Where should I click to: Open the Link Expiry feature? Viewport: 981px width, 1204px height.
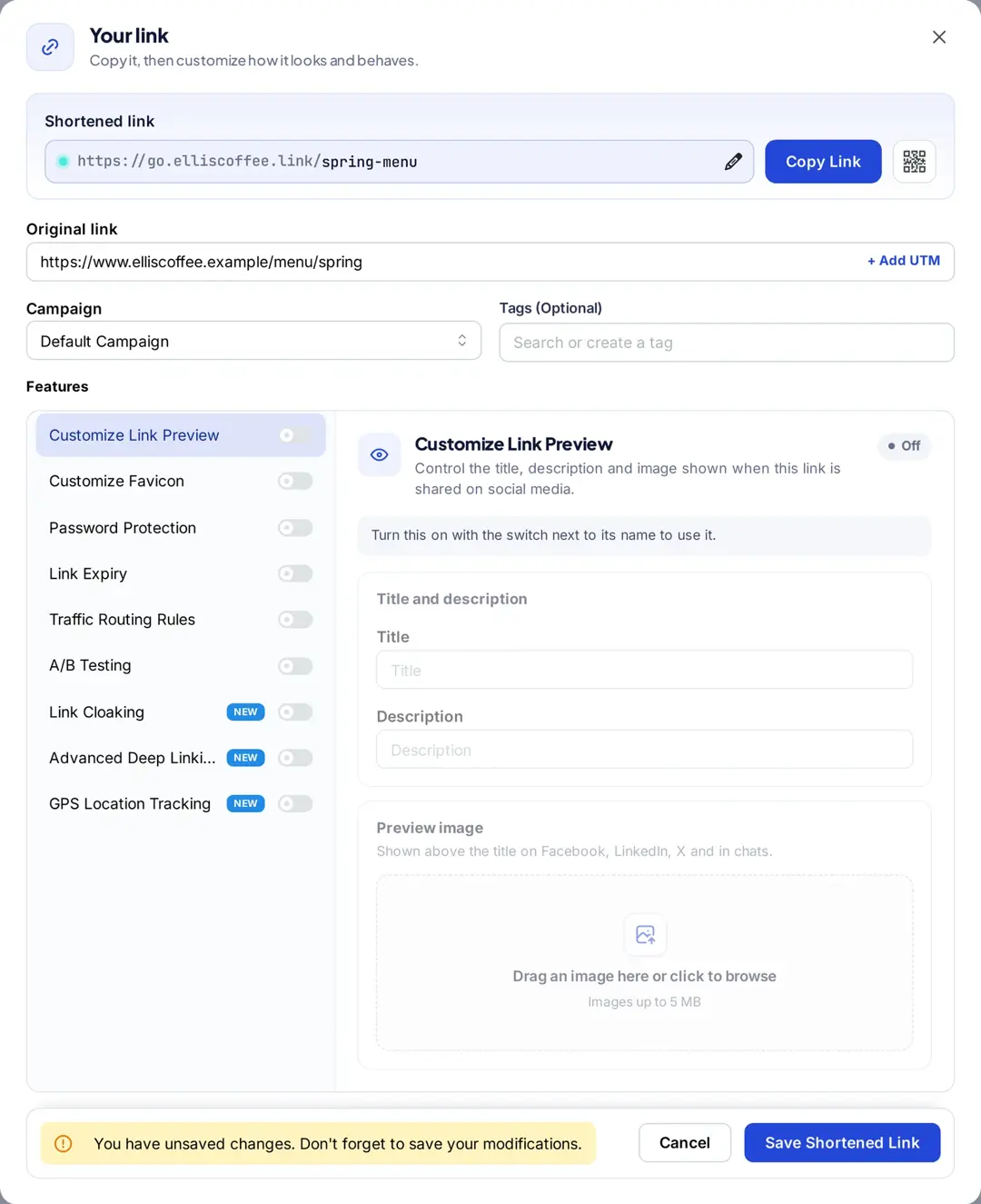(181, 573)
